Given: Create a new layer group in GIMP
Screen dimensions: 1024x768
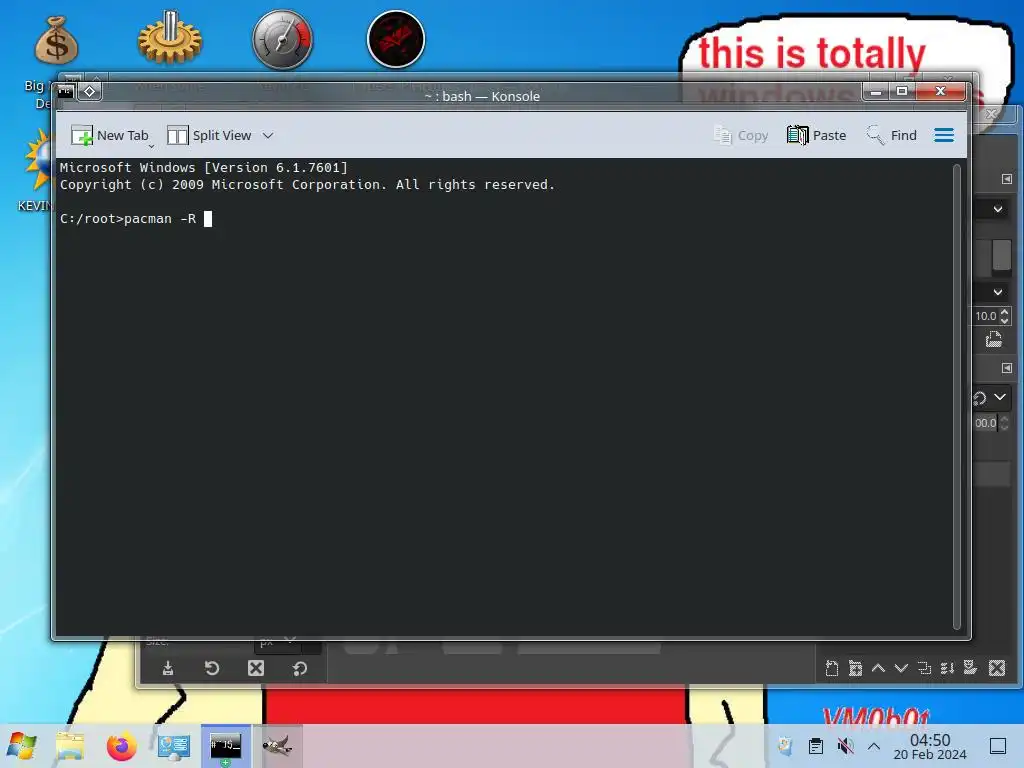Looking at the screenshot, I should click(x=855, y=668).
